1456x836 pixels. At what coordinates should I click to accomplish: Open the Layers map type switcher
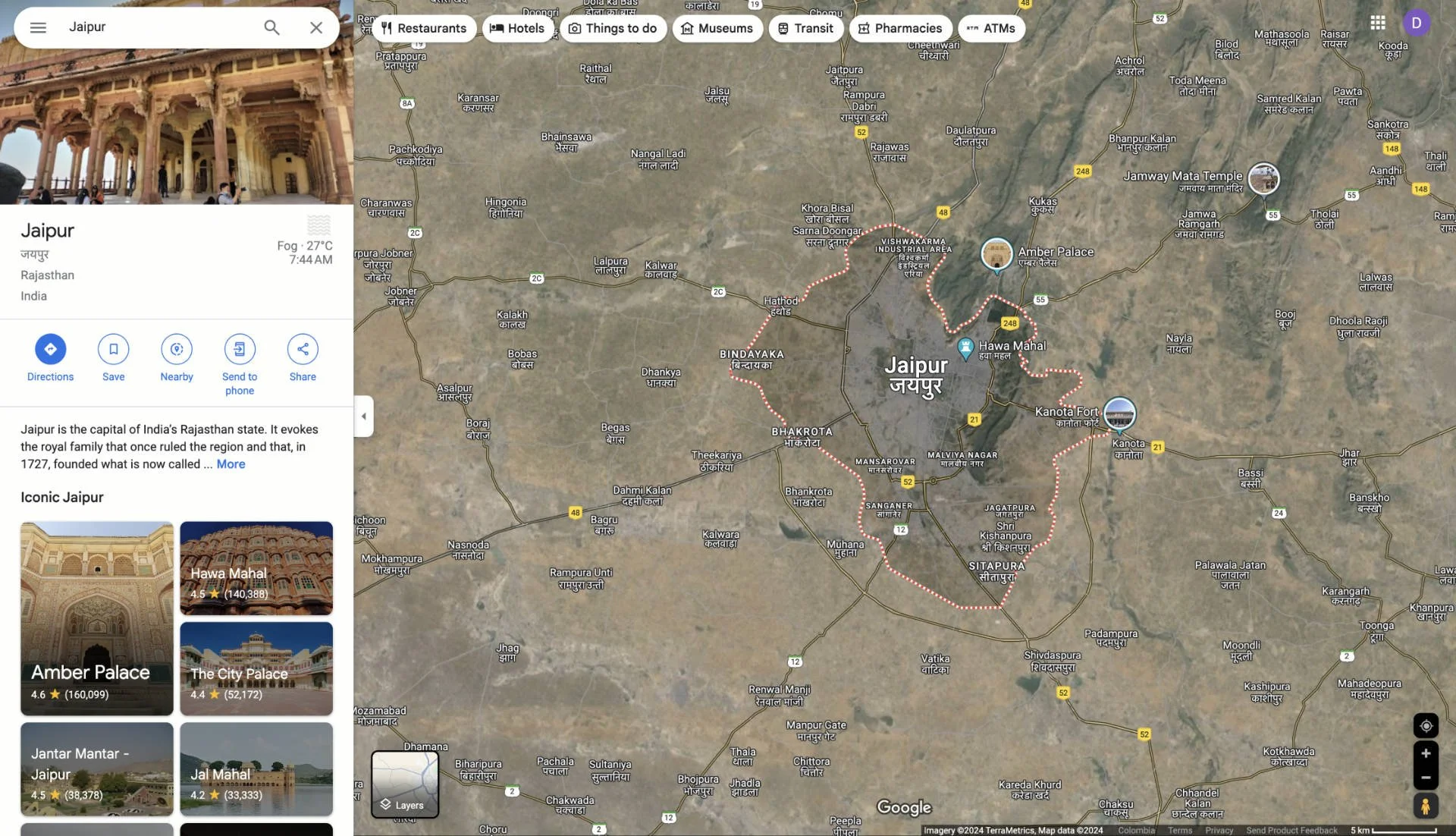point(405,784)
